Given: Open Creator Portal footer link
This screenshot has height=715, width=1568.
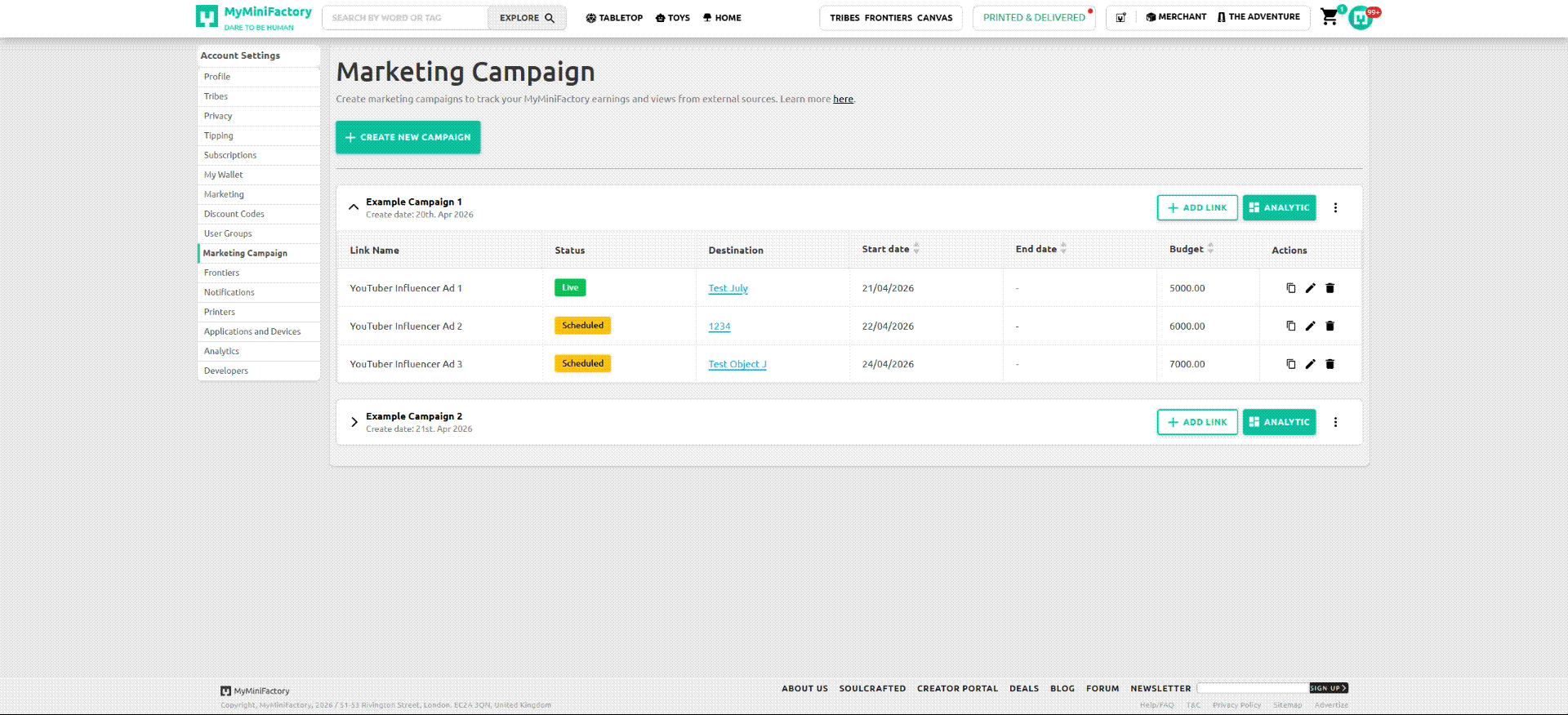Looking at the screenshot, I should tap(957, 689).
